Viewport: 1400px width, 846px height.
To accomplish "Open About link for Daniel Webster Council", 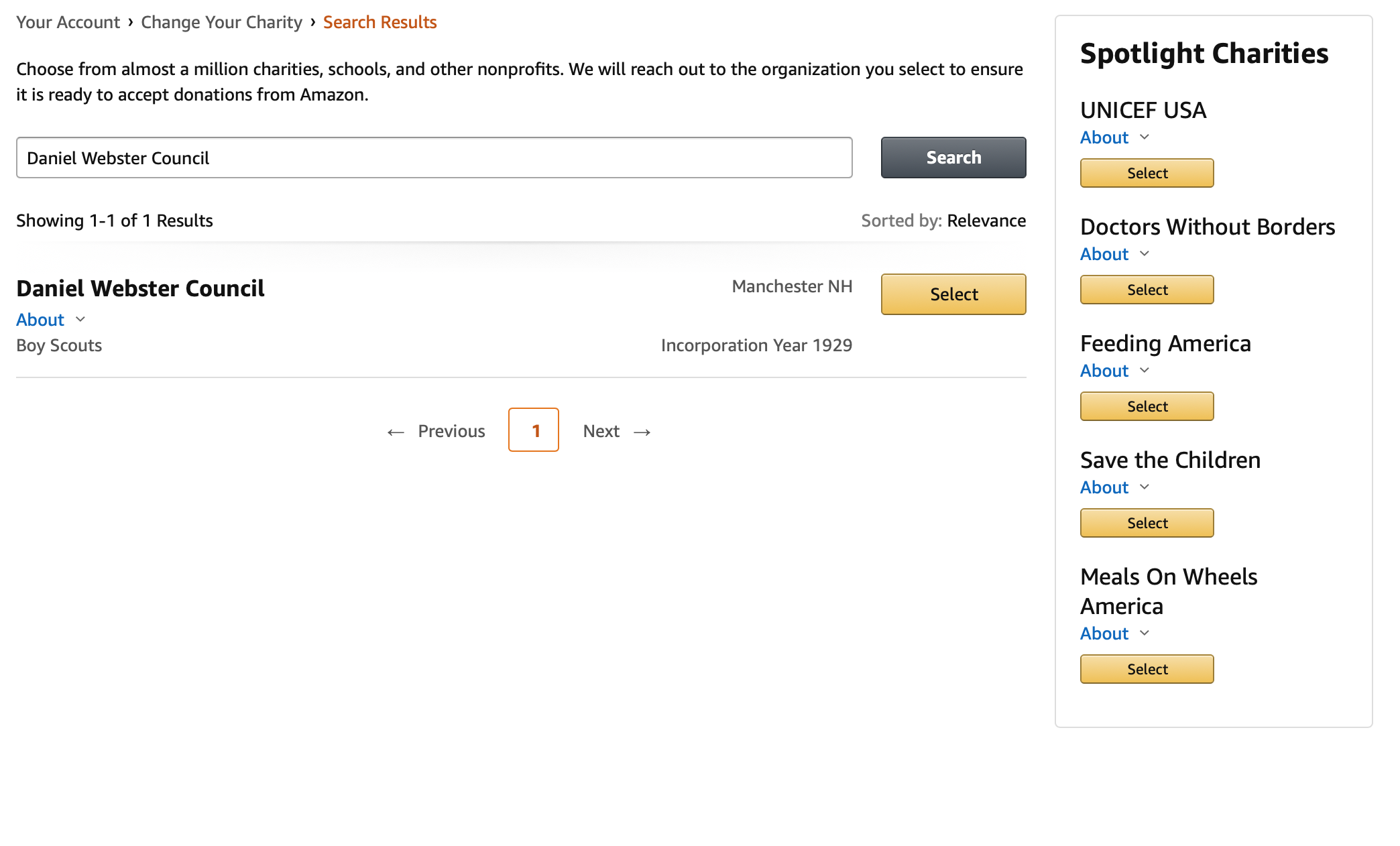I will click(x=40, y=320).
